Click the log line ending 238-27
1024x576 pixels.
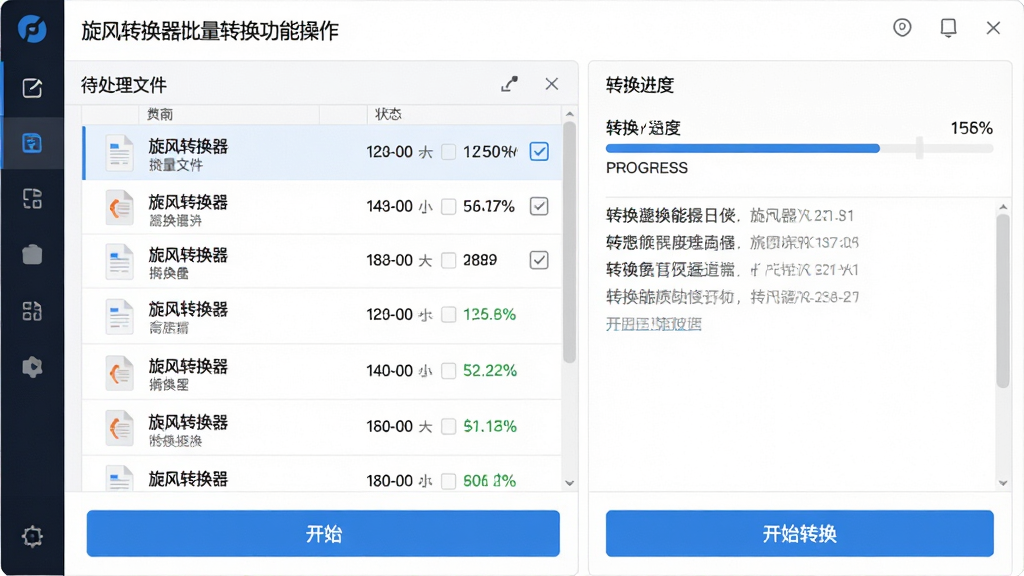[x=732, y=297]
